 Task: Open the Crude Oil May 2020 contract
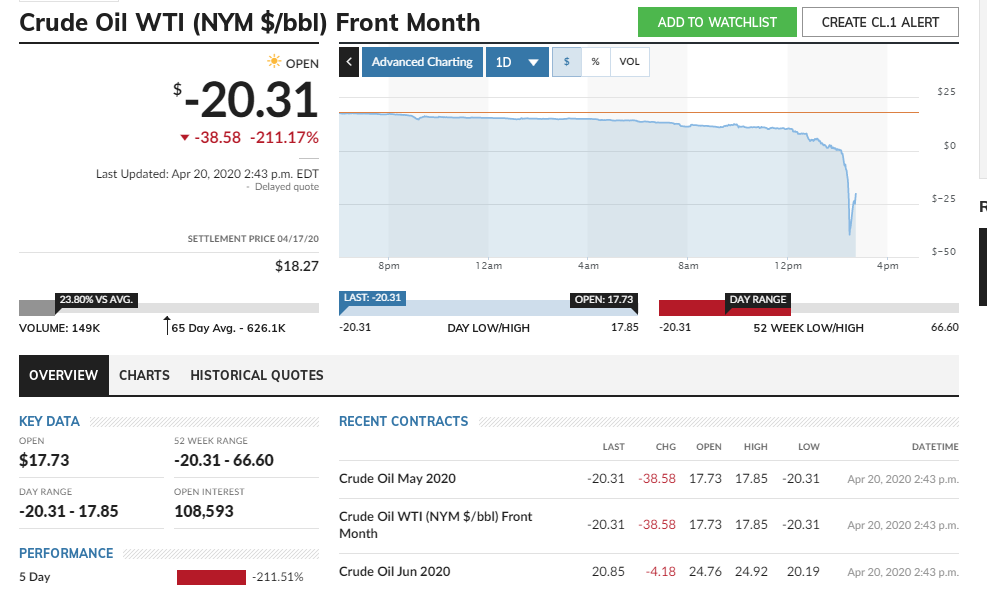(x=397, y=478)
